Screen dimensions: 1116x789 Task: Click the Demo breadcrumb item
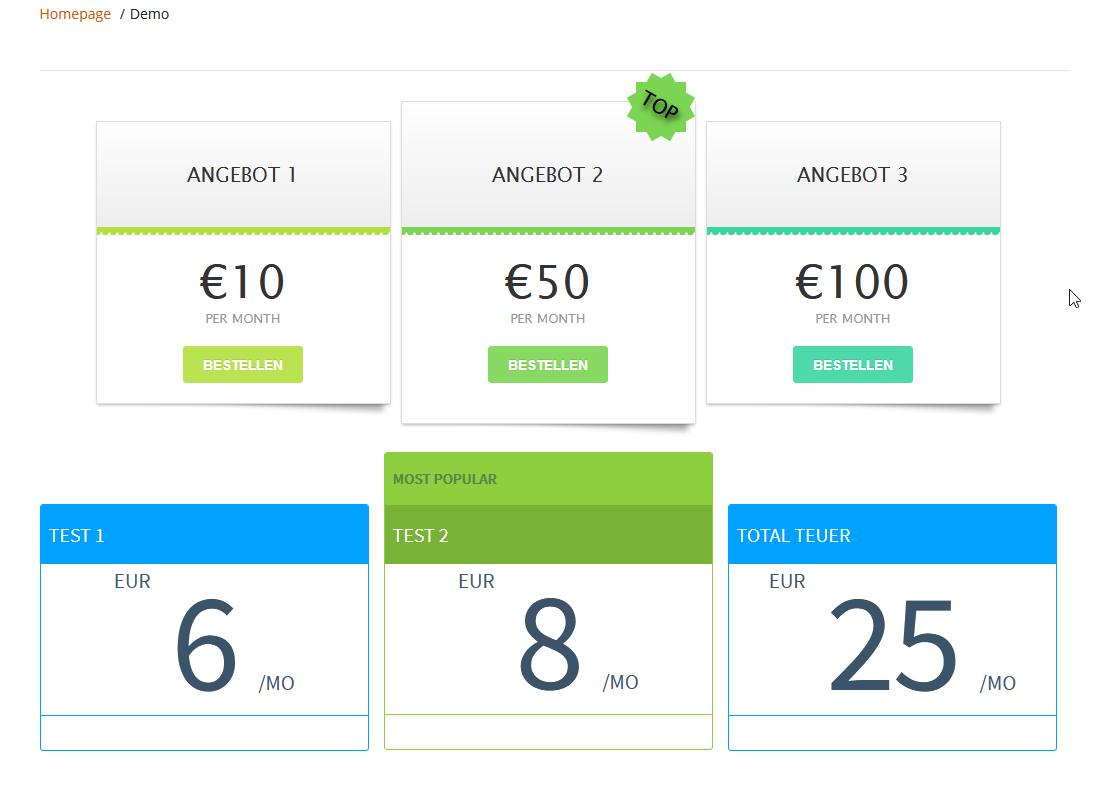[x=149, y=14]
